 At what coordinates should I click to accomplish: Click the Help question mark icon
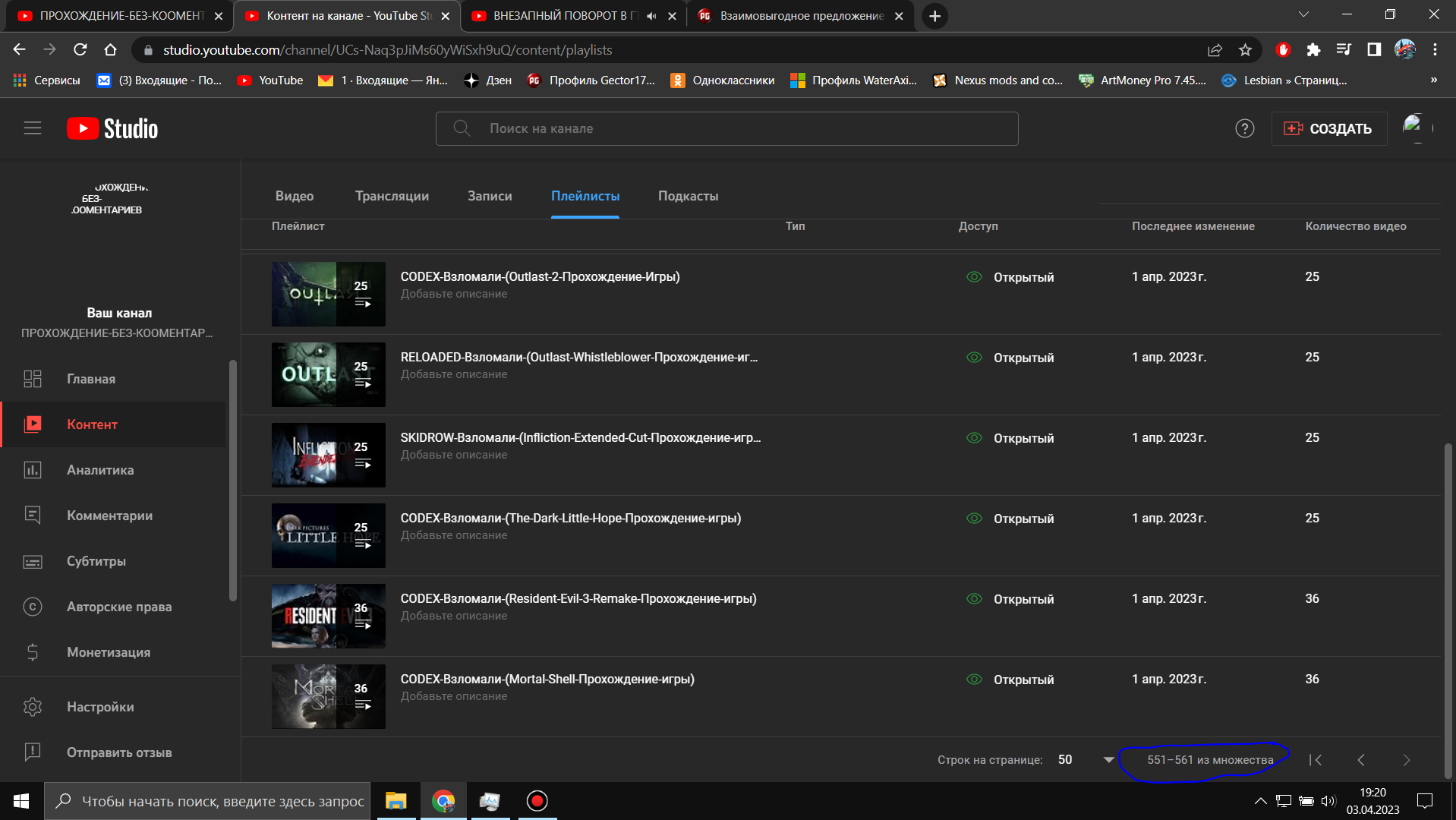point(1244,128)
